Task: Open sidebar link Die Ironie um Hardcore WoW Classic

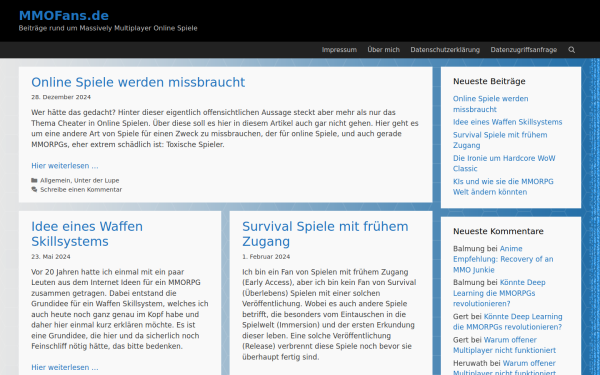Action: tap(504, 163)
